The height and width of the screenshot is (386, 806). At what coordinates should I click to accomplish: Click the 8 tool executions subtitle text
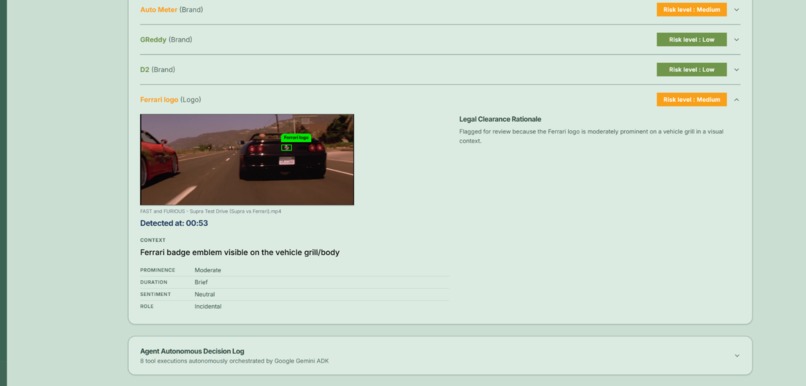pos(234,361)
